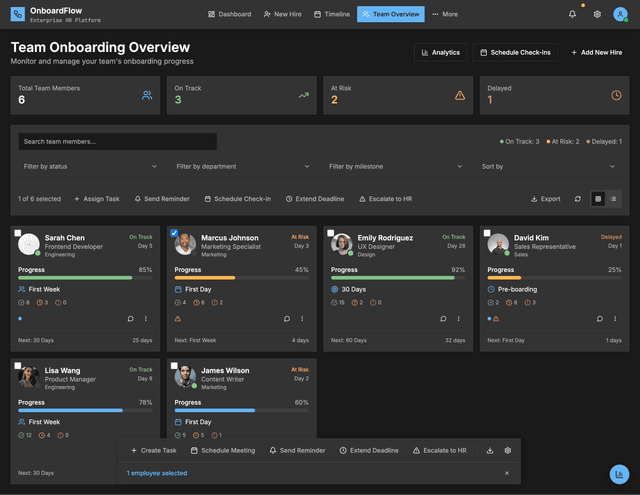Open the floating analytics chart button
This screenshot has height=495, width=640.
[x=620, y=474]
